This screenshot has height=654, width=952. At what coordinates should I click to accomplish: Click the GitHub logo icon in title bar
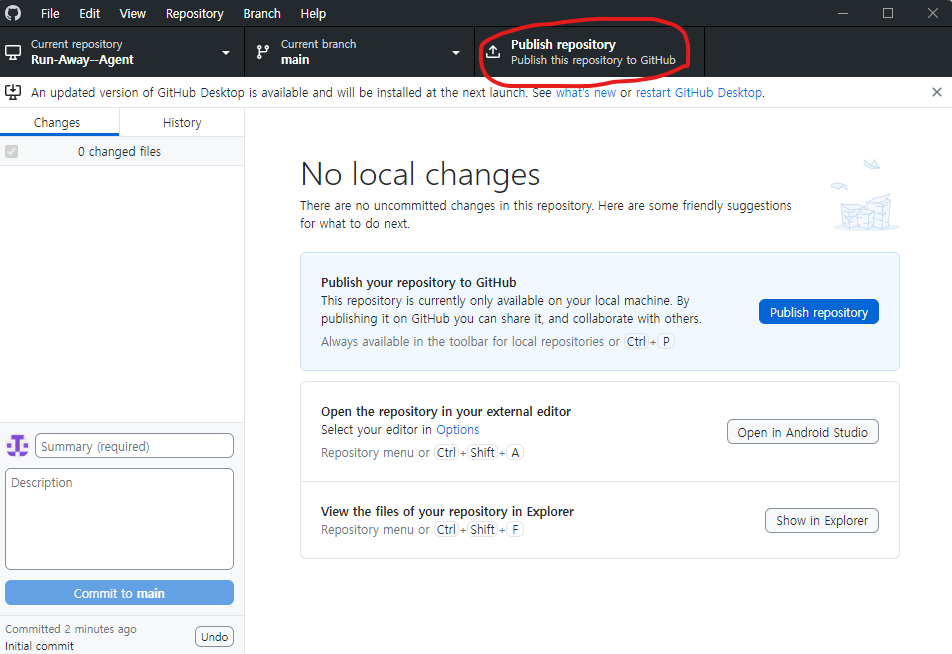click(13, 13)
